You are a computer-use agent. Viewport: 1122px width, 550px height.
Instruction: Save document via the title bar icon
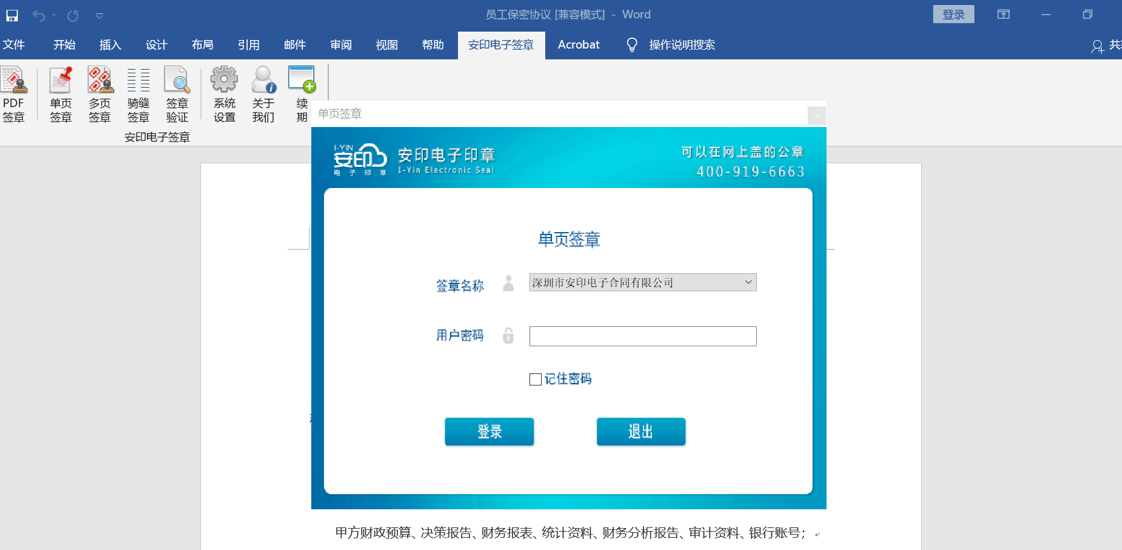(12, 15)
